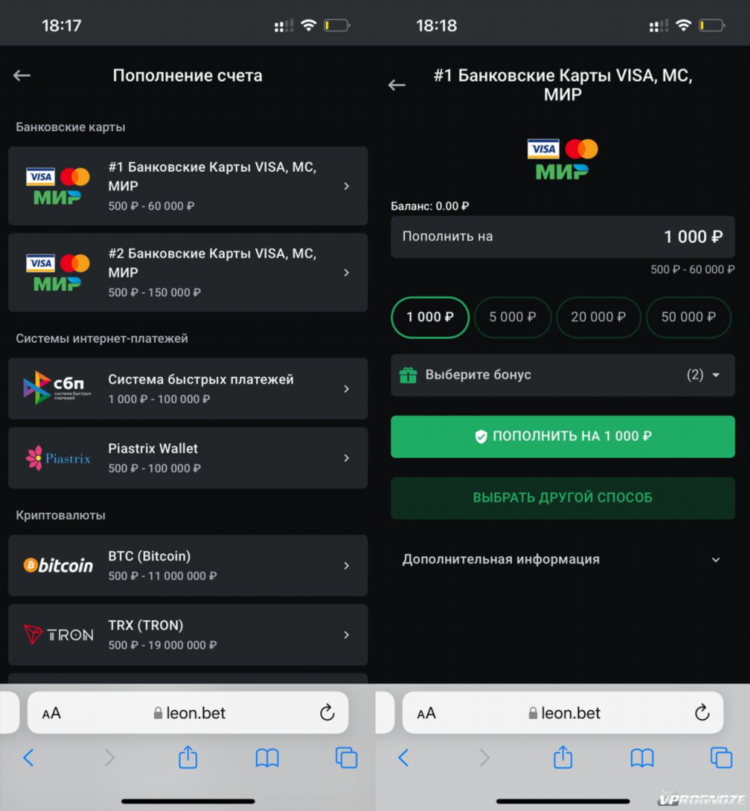
Task: Open bookmarks icon in right browser toolbar
Action: (x=642, y=758)
